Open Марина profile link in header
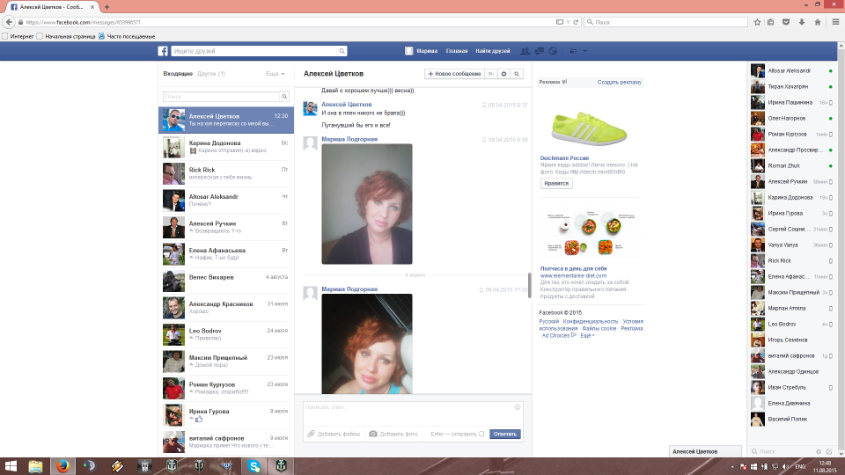 click(x=421, y=51)
